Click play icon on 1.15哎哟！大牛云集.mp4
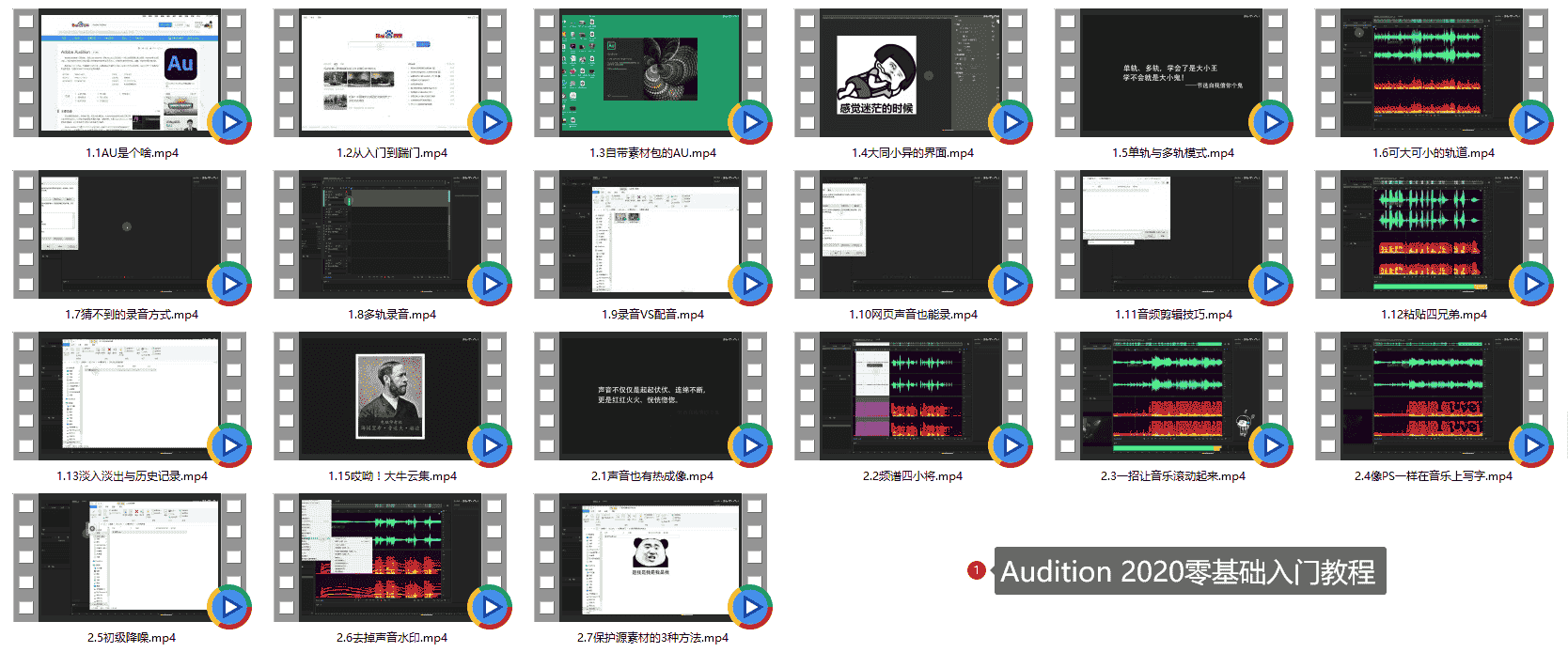 tap(490, 445)
